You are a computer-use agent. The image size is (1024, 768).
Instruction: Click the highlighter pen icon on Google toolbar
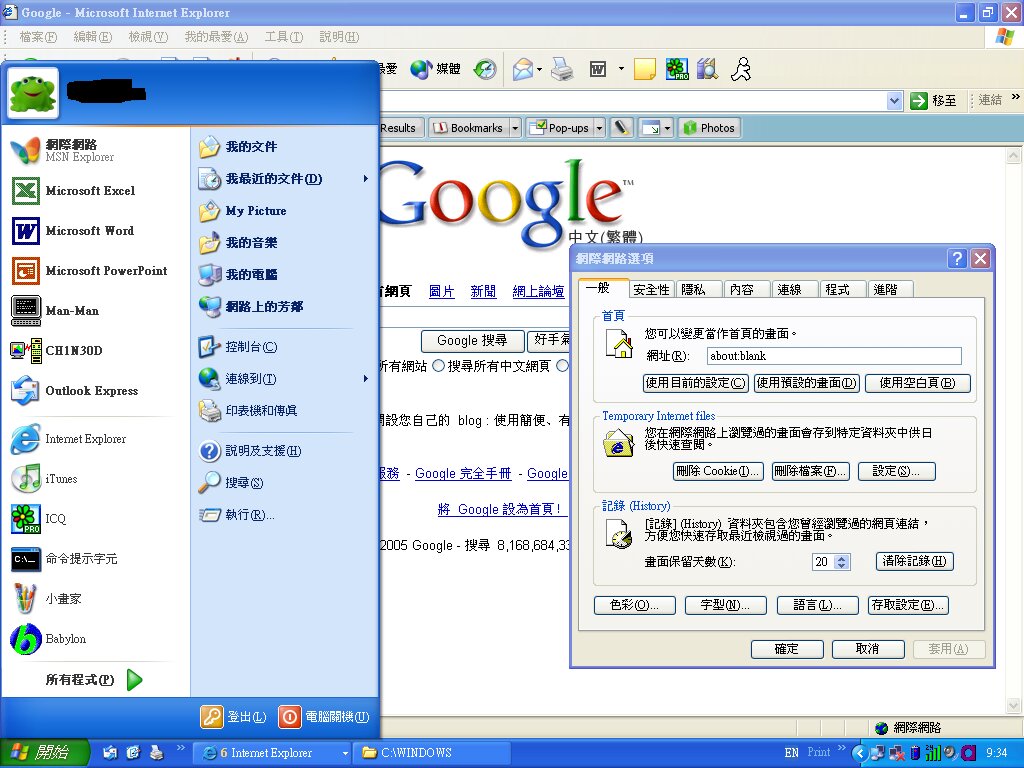621,127
